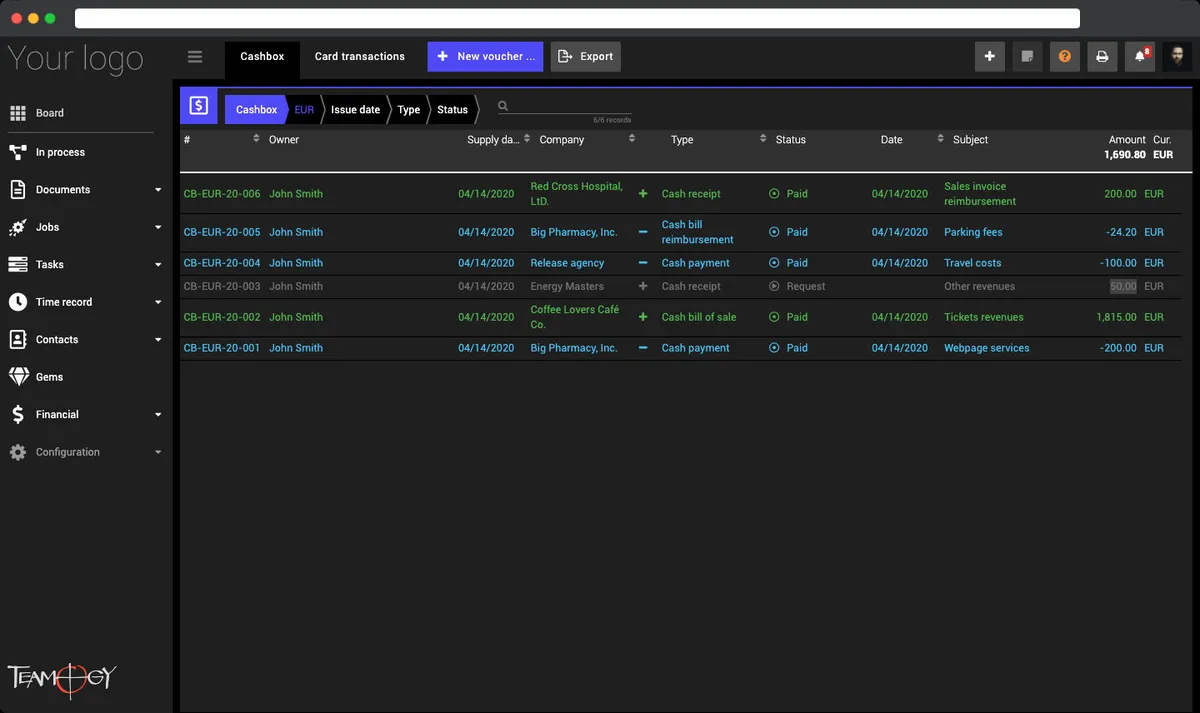Click the New voucher button
1200x713 pixels.
485,57
